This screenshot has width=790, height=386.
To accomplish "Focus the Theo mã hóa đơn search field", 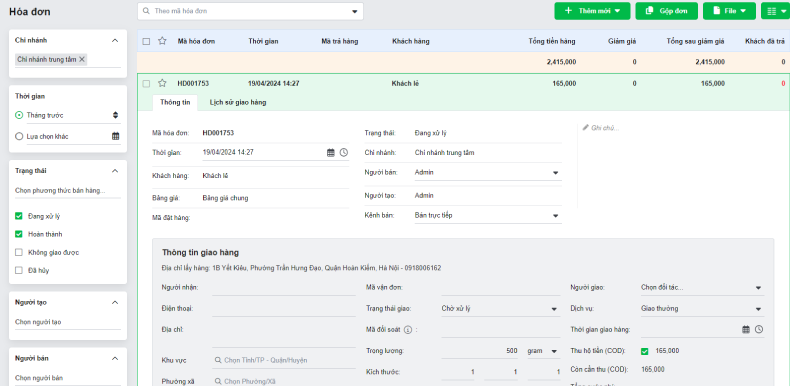I will click(250, 11).
